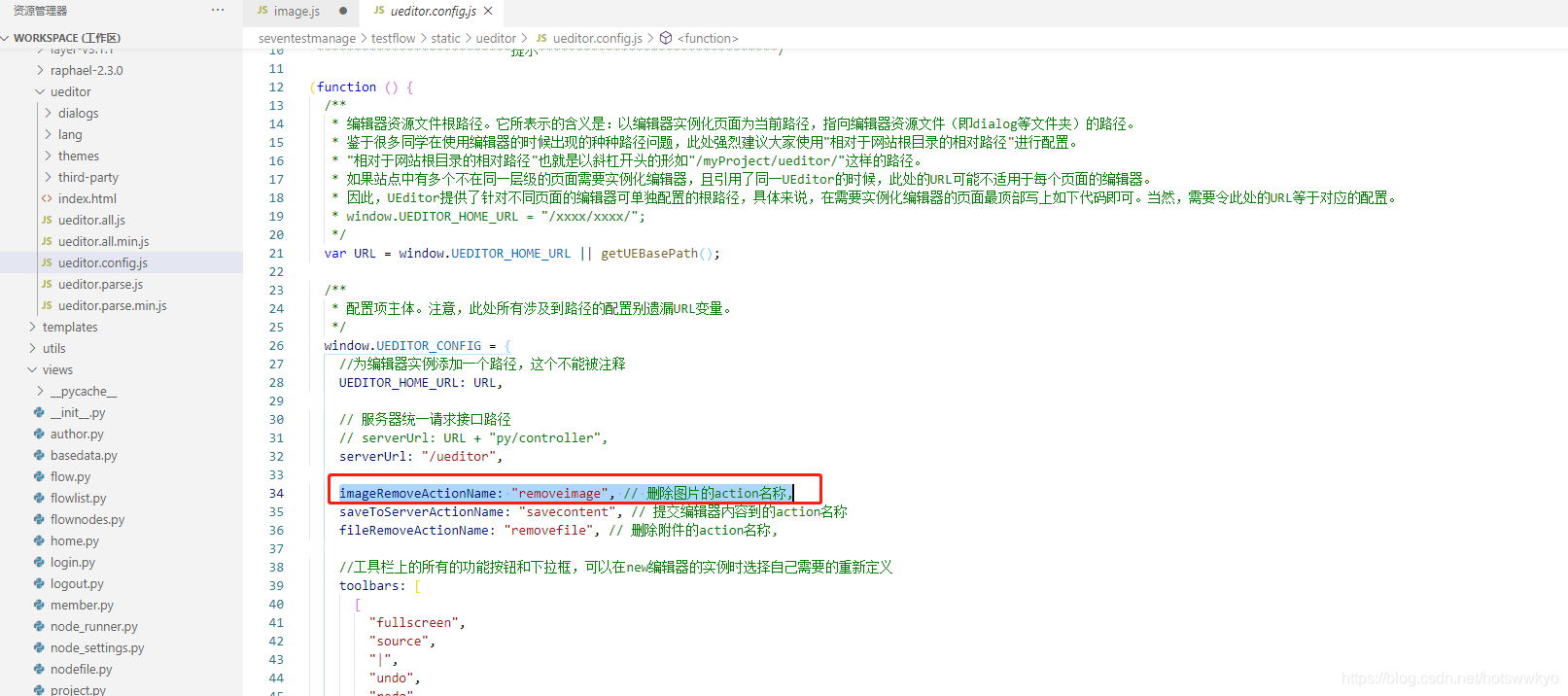
Task: Close the ueditor.config.js tab
Action: pyautogui.click(x=488, y=11)
